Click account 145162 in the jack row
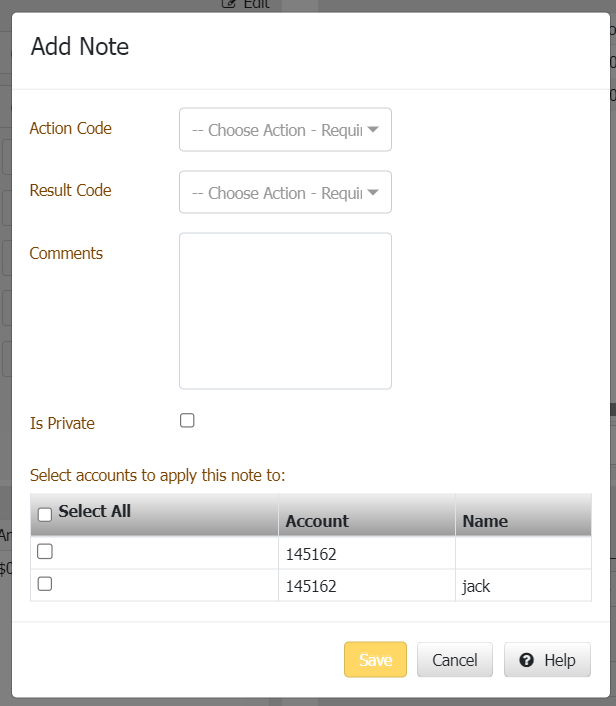Image resolution: width=616 pixels, height=706 pixels. pyautogui.click(x=311, y=586)
